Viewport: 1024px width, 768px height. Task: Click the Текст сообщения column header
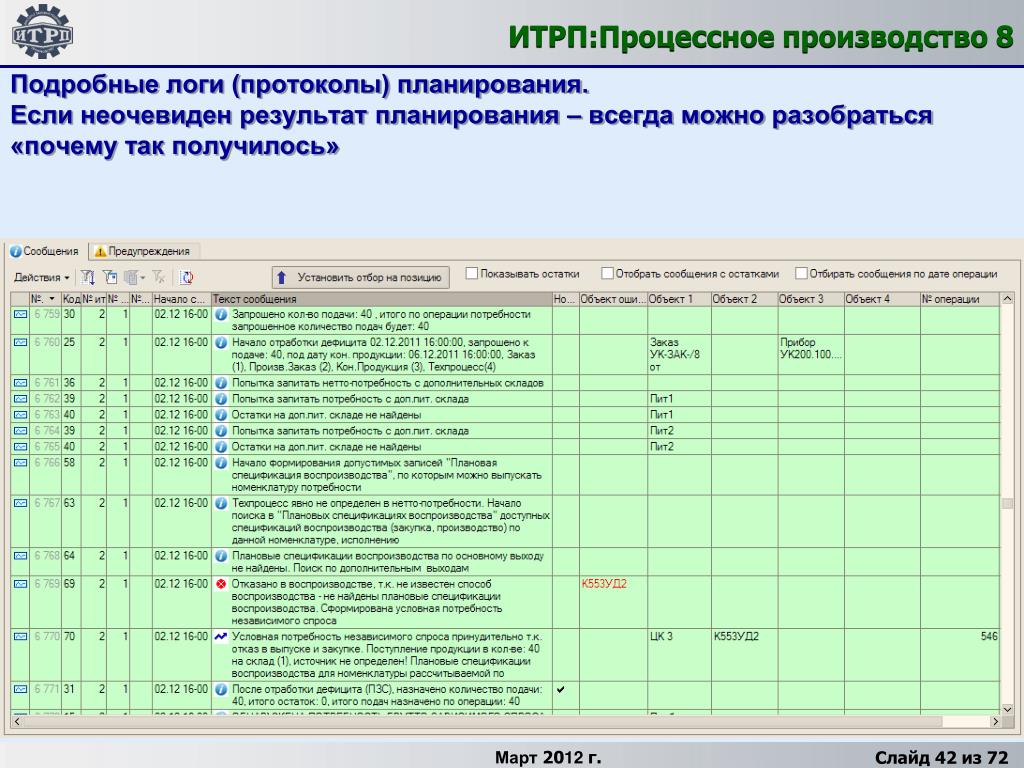tap(381, 299)
